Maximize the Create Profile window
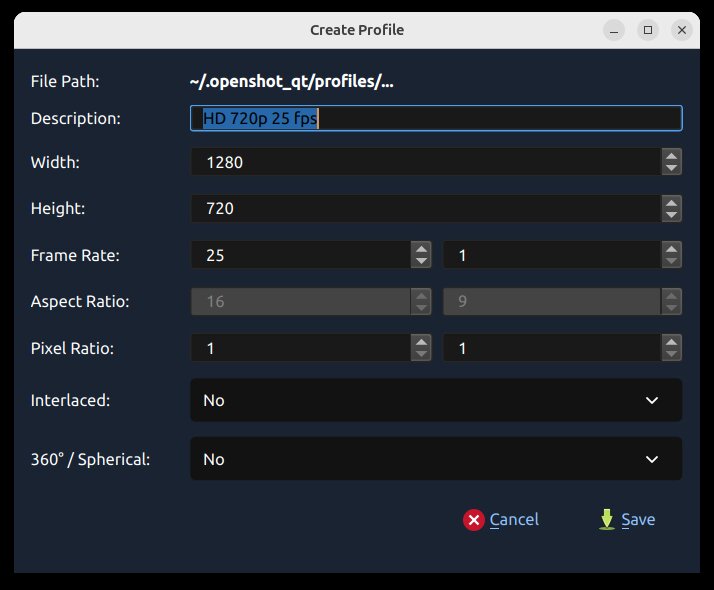This screenshot has height=590, width=714. (x=648, y=30)
